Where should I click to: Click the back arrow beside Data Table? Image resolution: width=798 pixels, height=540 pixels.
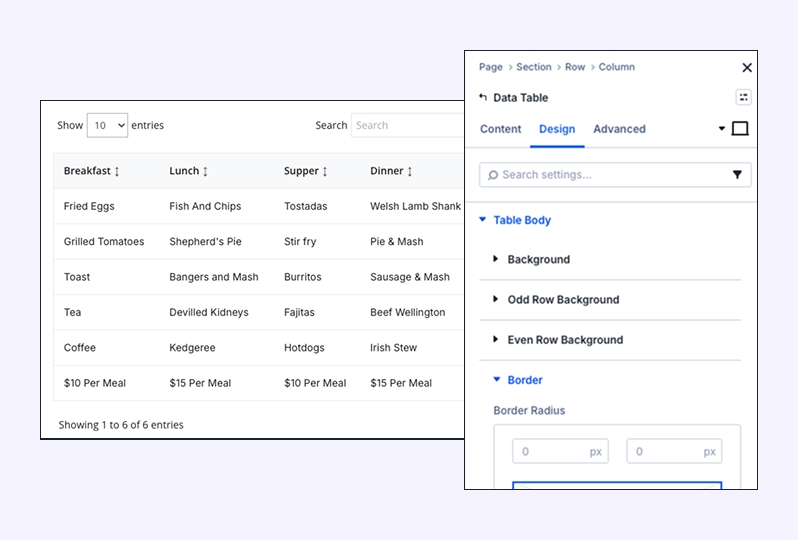pos(483,98)
